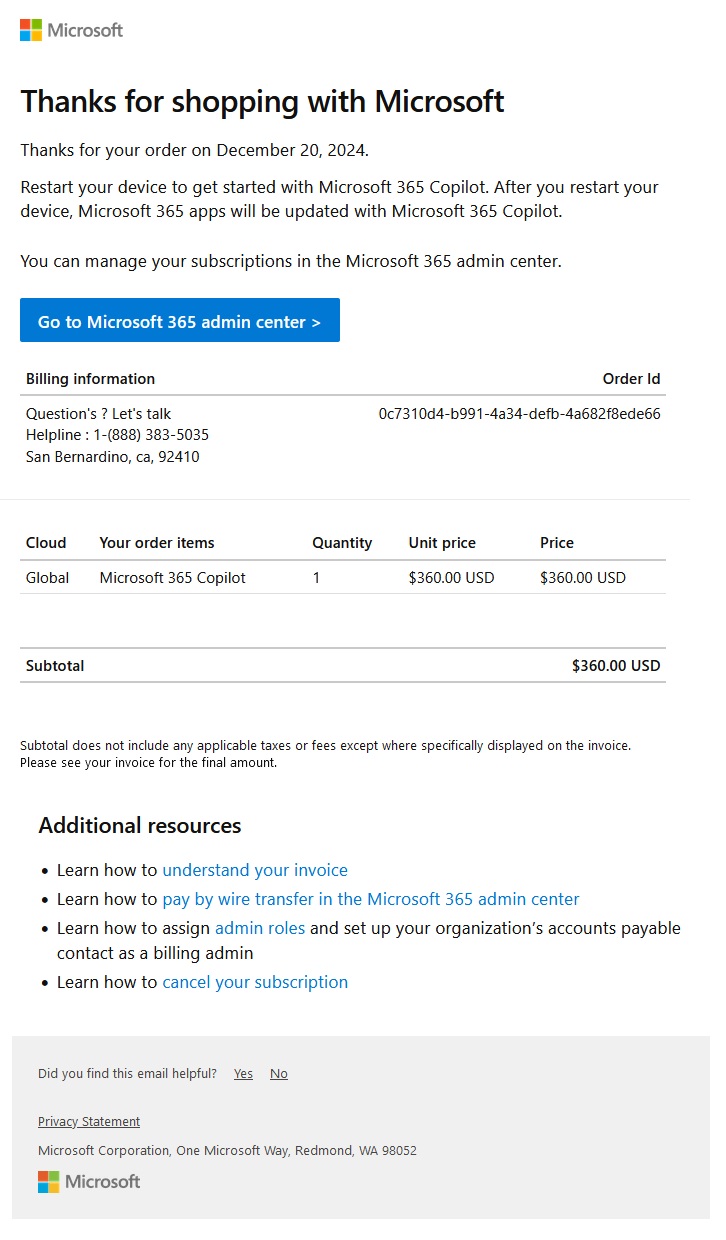
Task: Click the 'Microsoft 365 Copilot' order item
Action: click(x=172, y=577)
